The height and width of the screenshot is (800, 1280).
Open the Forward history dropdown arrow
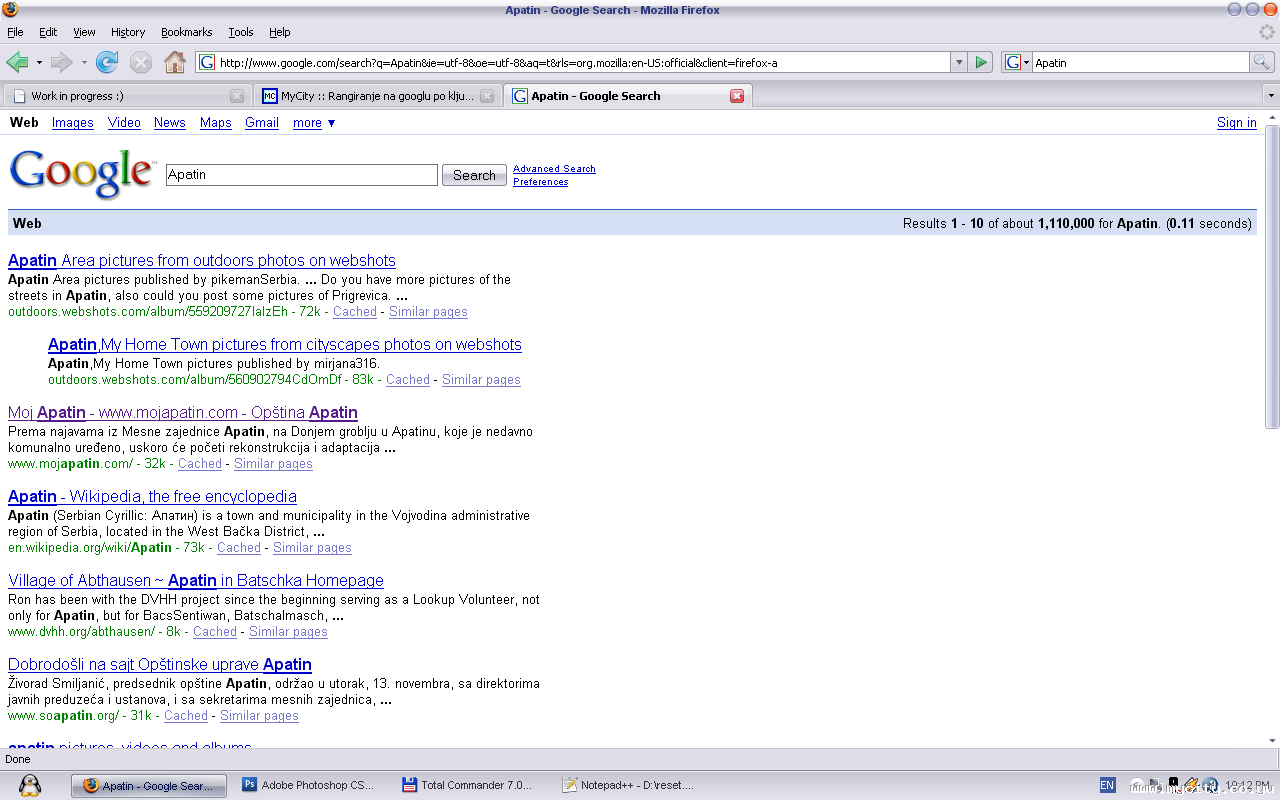tap(84, 62)
